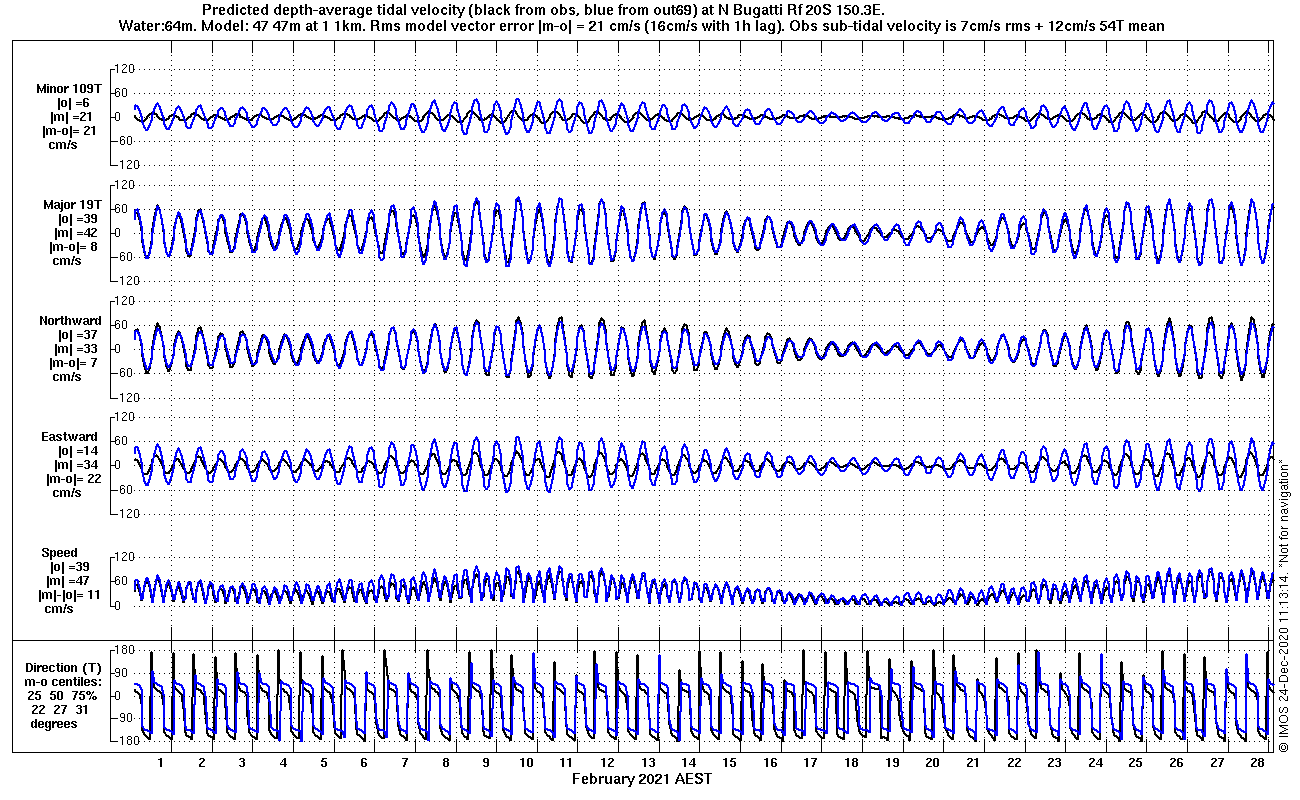Viewport: 1300px width, 800px height.
Task: Click day 2 on the date axis
Action: [201, 763]
